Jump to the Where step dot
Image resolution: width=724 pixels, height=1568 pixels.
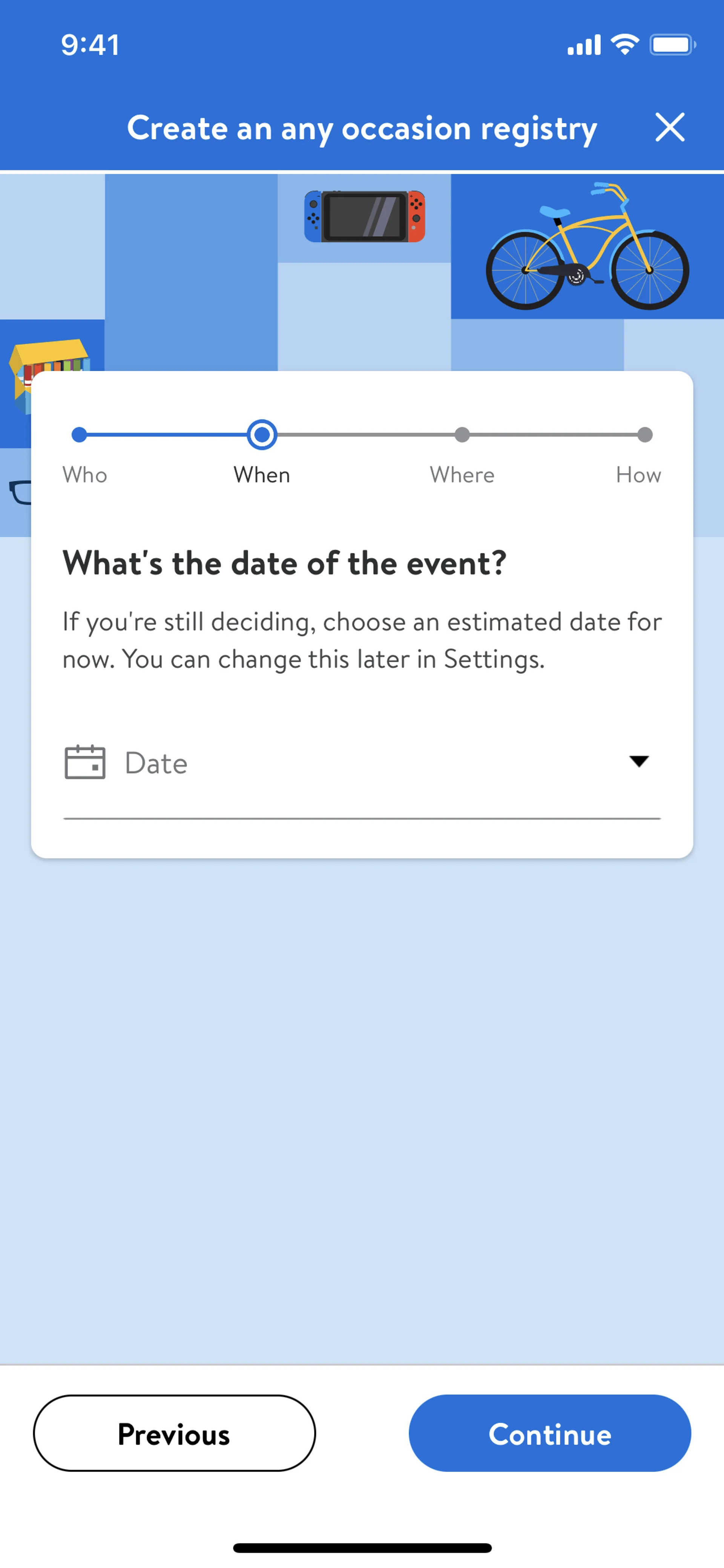coord(462,435)
